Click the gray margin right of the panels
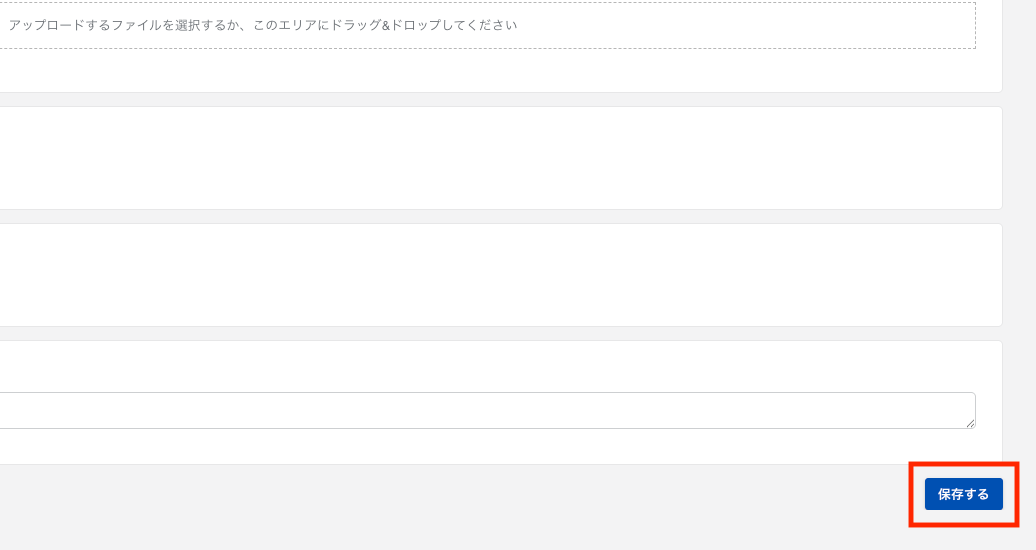1036x550 pixels. [x=1020, y=250]
